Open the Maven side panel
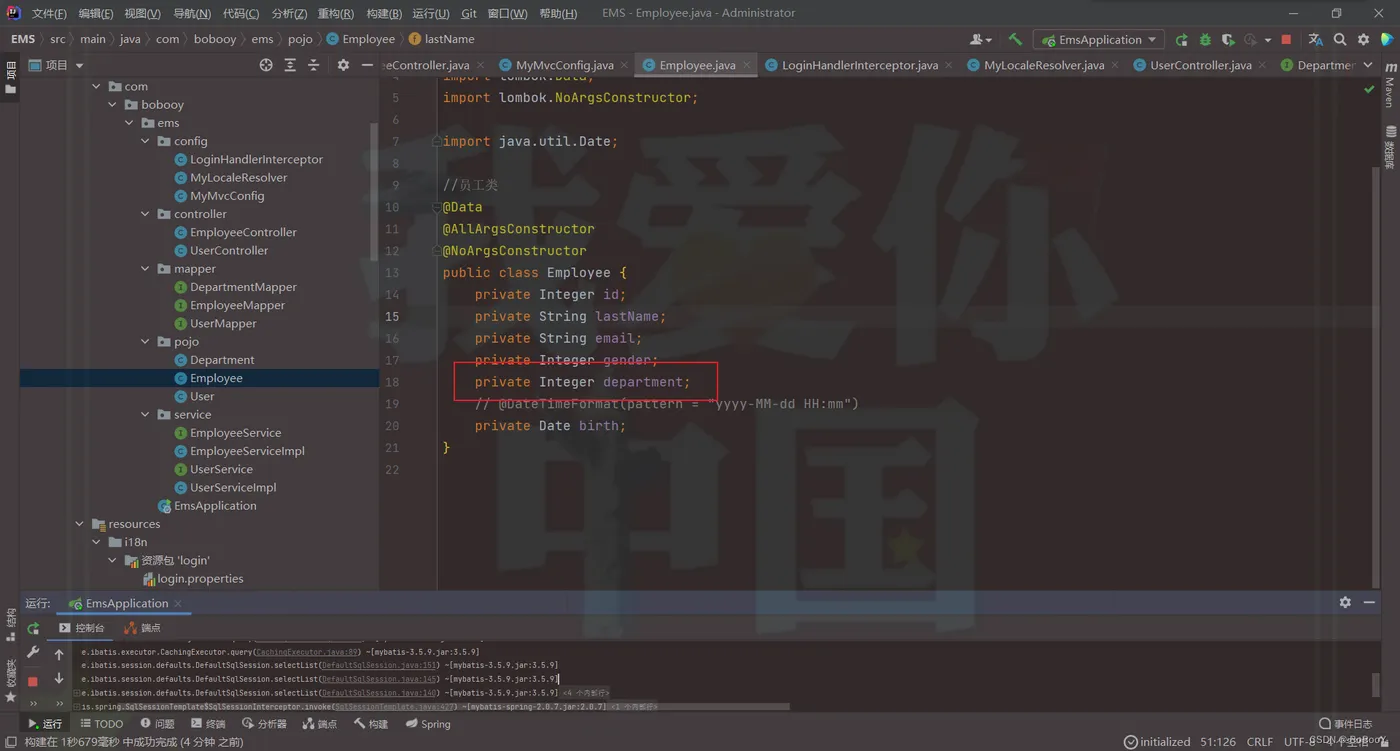 pos(1390,85)
